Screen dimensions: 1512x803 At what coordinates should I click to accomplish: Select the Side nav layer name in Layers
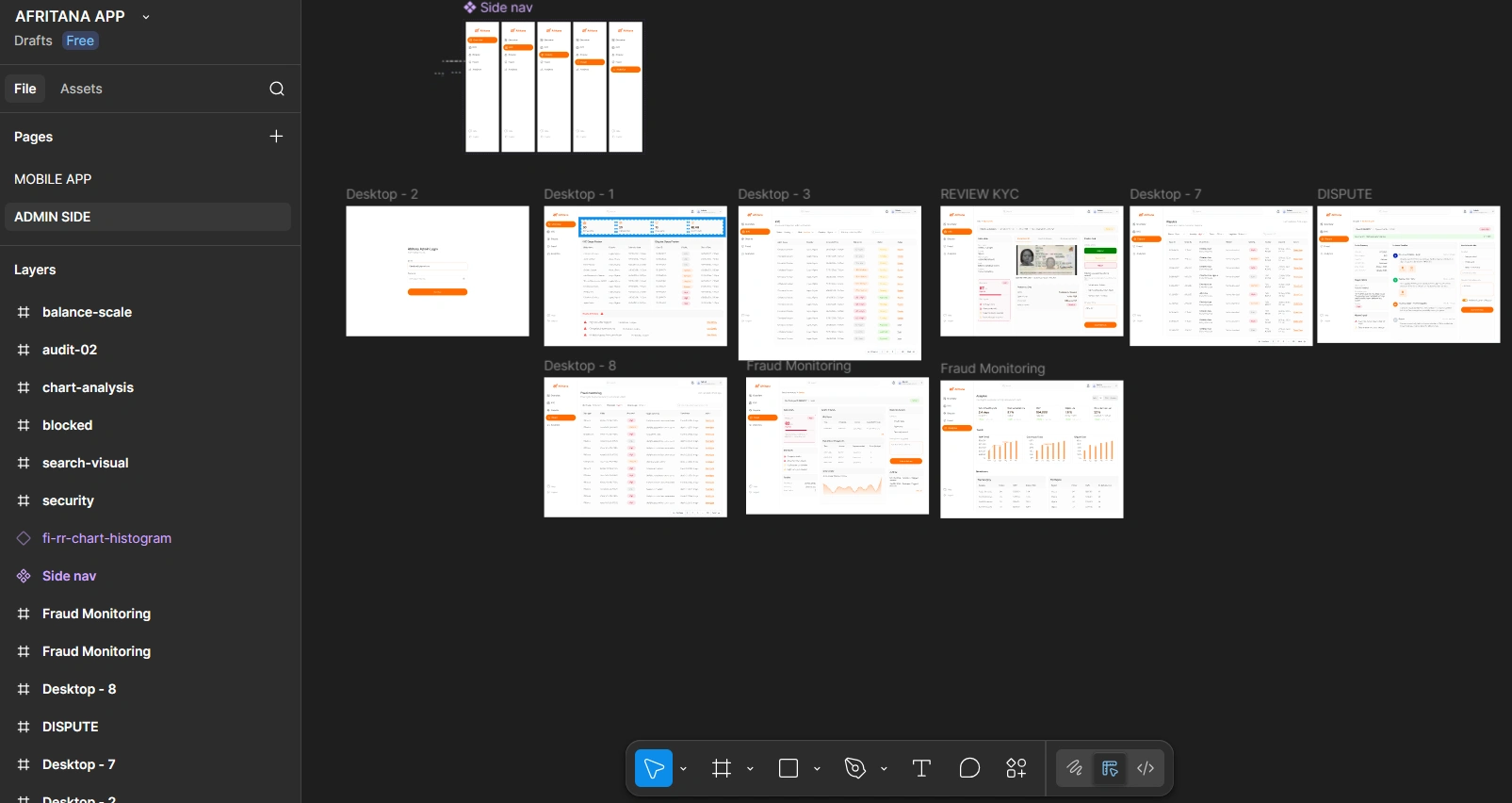[69, 576]
